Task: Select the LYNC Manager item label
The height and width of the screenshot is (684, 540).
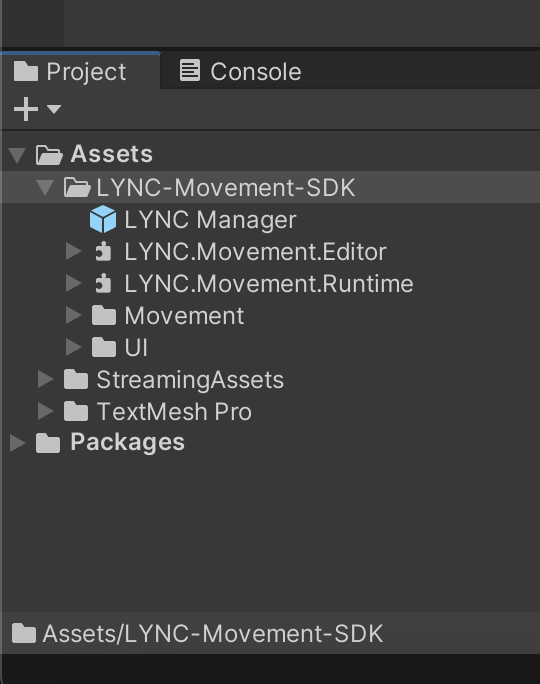Action: (210, 219)
